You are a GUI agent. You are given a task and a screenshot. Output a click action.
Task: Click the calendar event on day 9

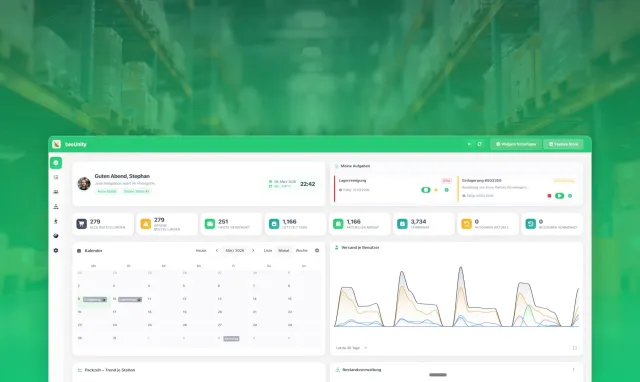pyautogui.click(x=95, y=300)
